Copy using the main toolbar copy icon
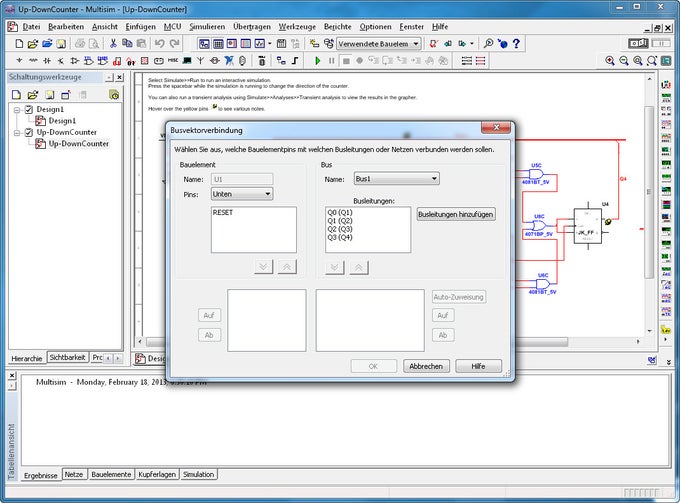Image resolution: width=680 pixels, height=503 pixels. click(x=127, y=43)
